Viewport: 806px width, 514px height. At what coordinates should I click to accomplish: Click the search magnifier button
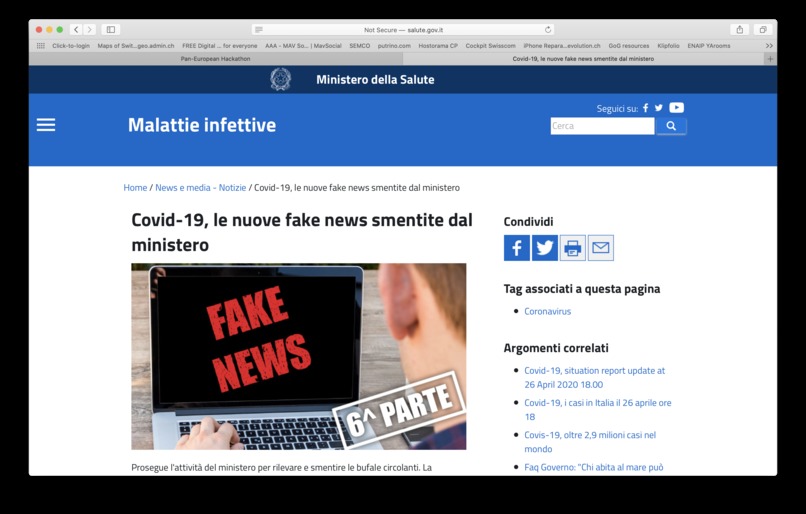pos(671,126)
